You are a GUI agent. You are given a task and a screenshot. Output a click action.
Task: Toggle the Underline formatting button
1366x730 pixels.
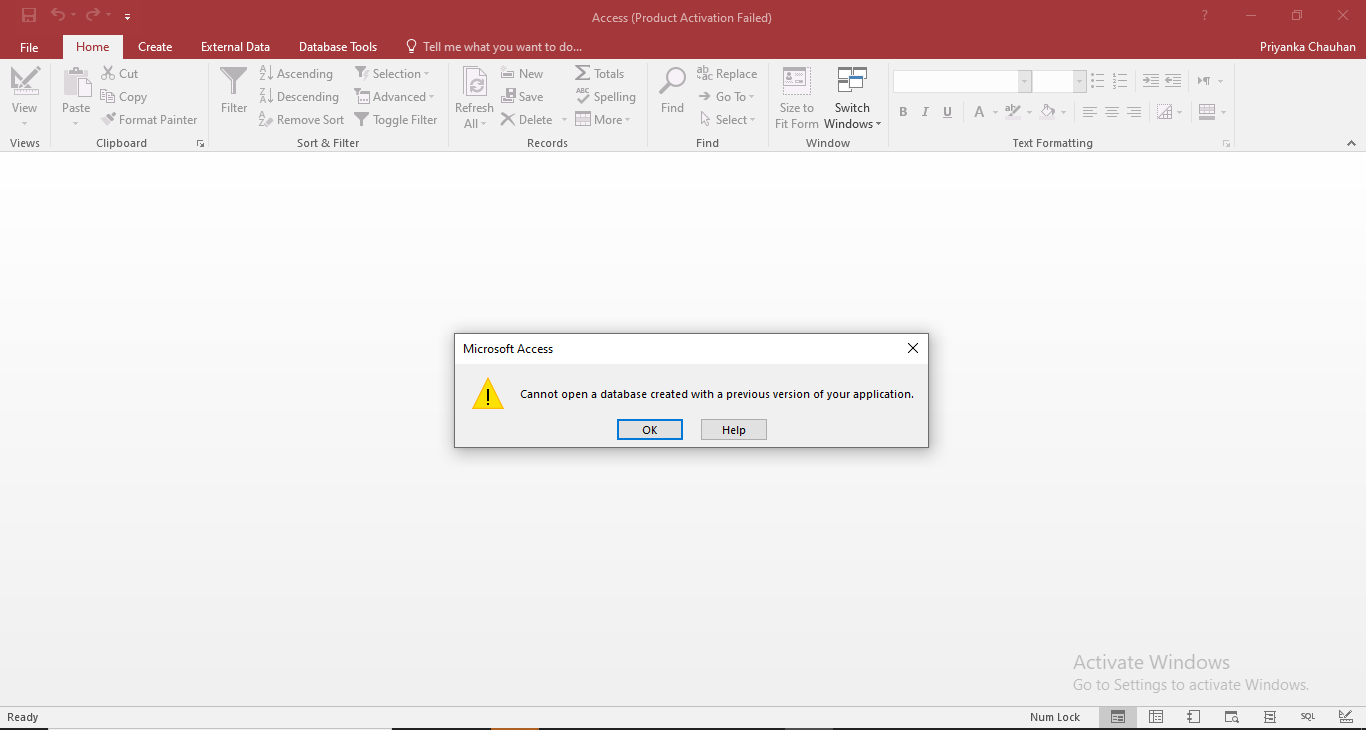click(x=947, y=112)
